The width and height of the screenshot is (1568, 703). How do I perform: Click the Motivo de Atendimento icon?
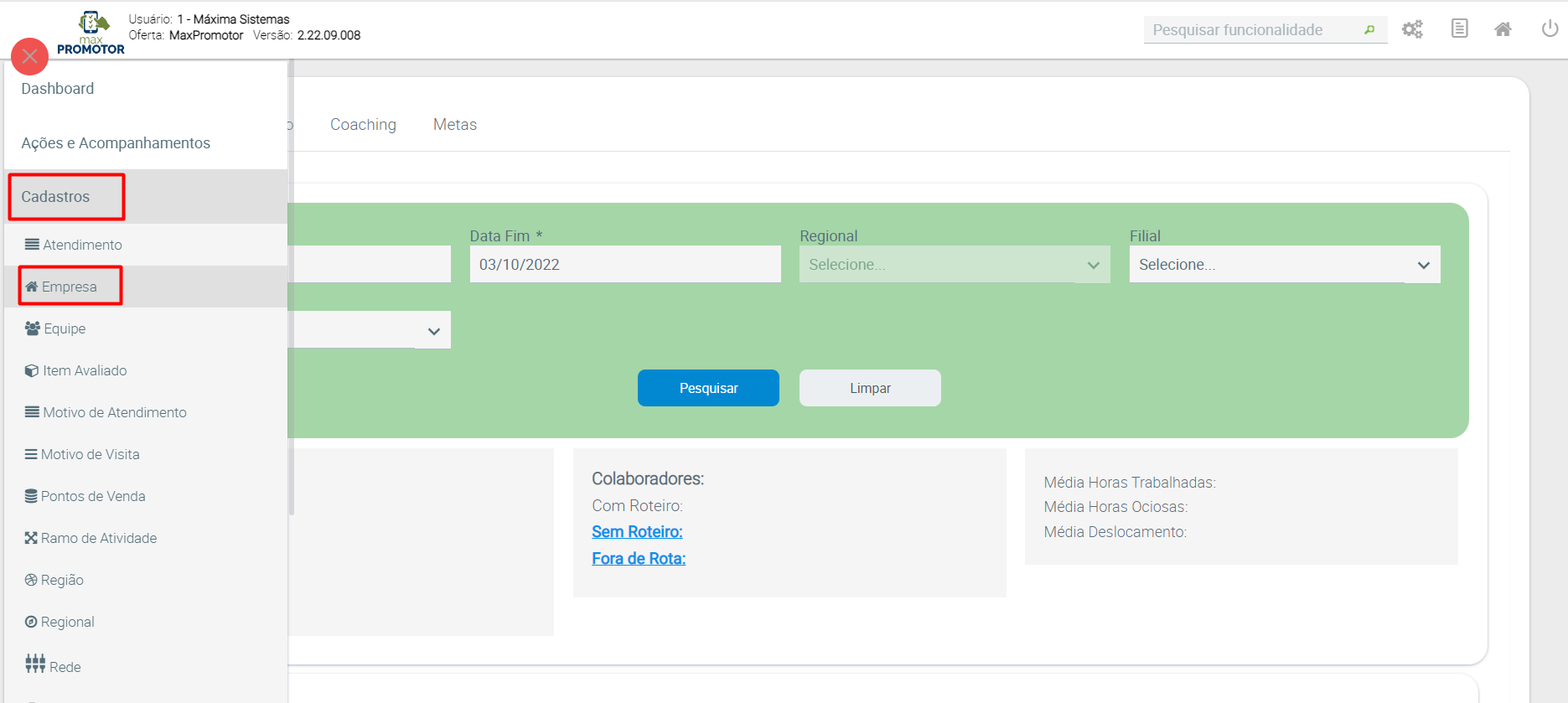(32, 412)
